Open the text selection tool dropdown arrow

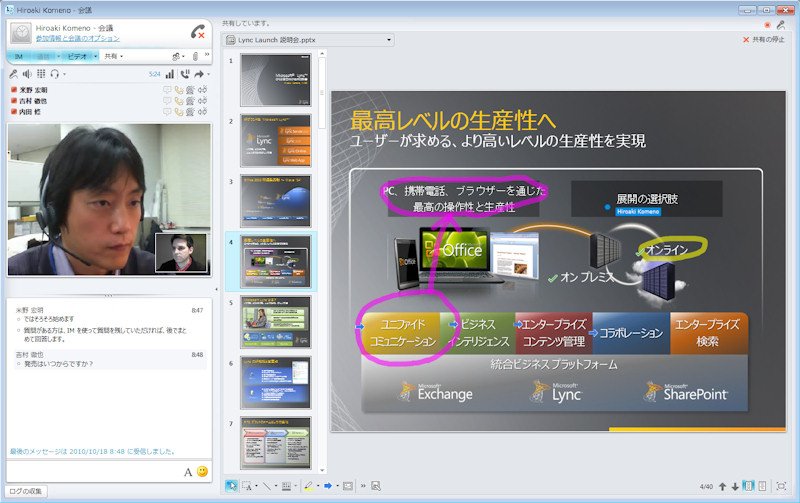click(x=256, y=486)
